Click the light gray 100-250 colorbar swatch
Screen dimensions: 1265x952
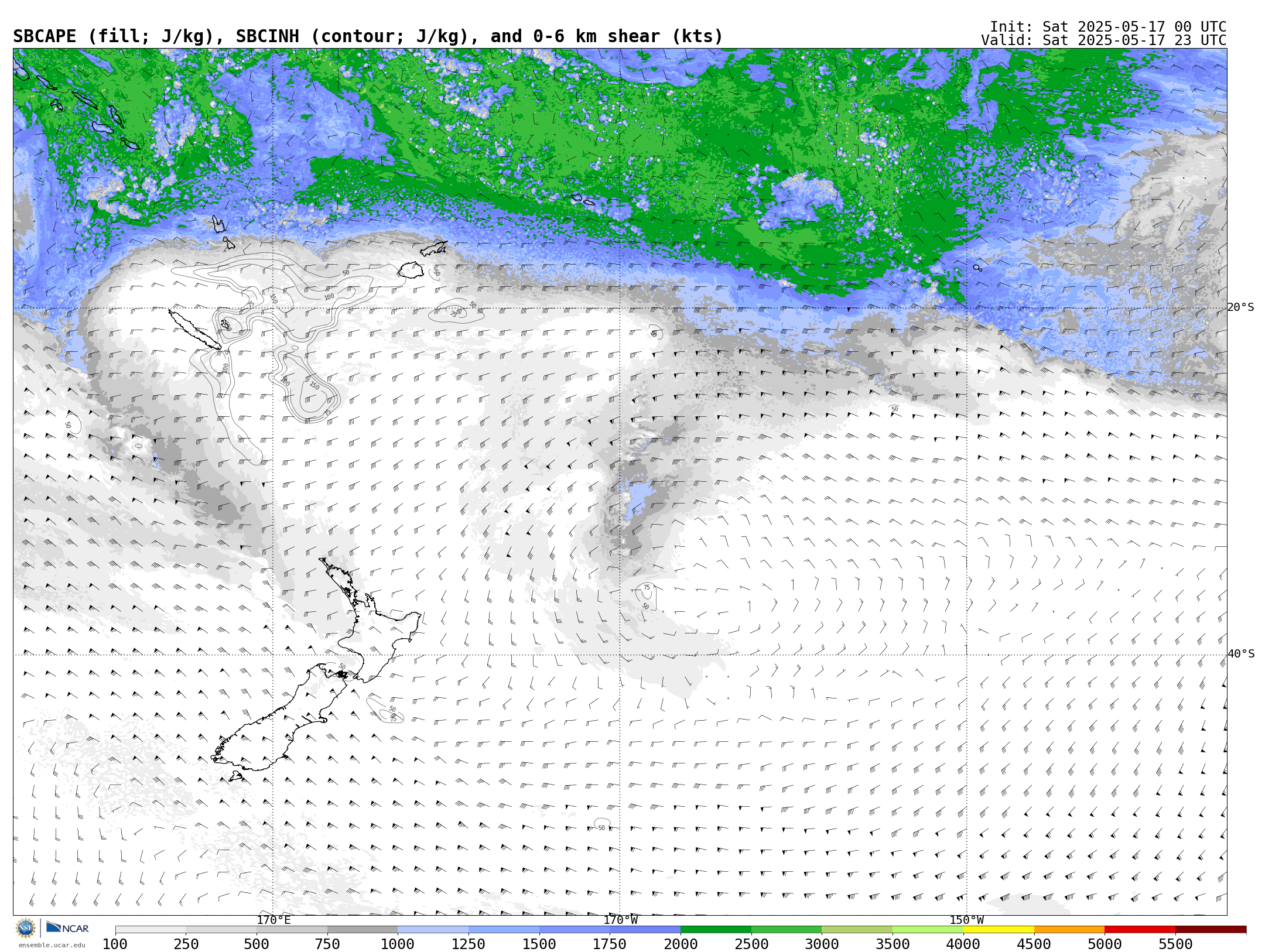pos(151,930)
